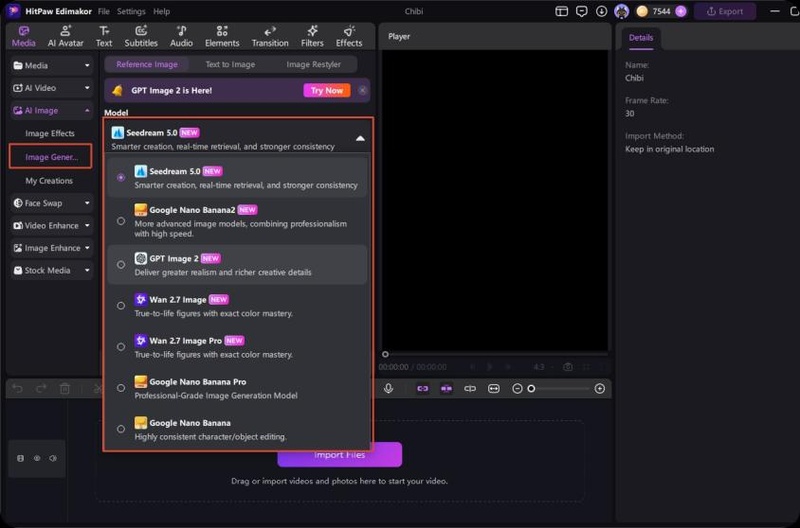
Task: Switch to the Reference Image tab
Action: point(147,64)
